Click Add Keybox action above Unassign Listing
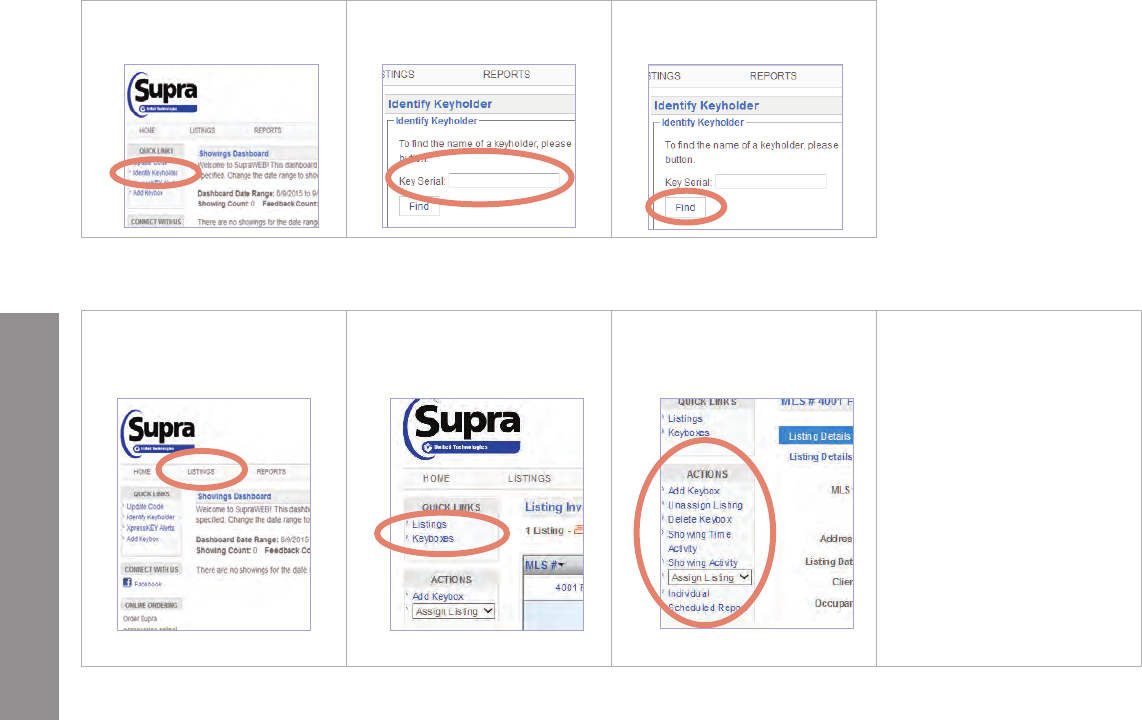 pyautogui.click(x=693, y=491)
